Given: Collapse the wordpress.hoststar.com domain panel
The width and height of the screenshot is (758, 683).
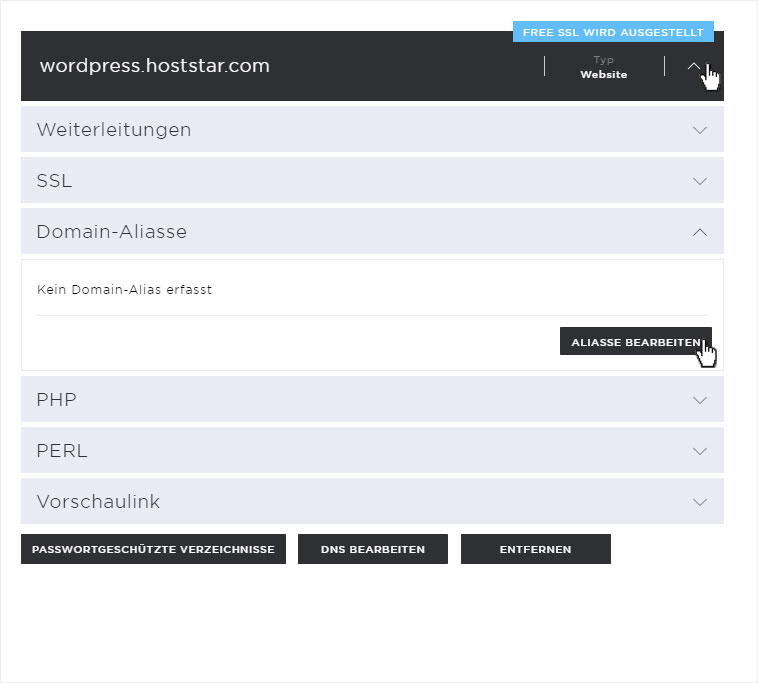Looking at the screenshot, I should point(694,66).
